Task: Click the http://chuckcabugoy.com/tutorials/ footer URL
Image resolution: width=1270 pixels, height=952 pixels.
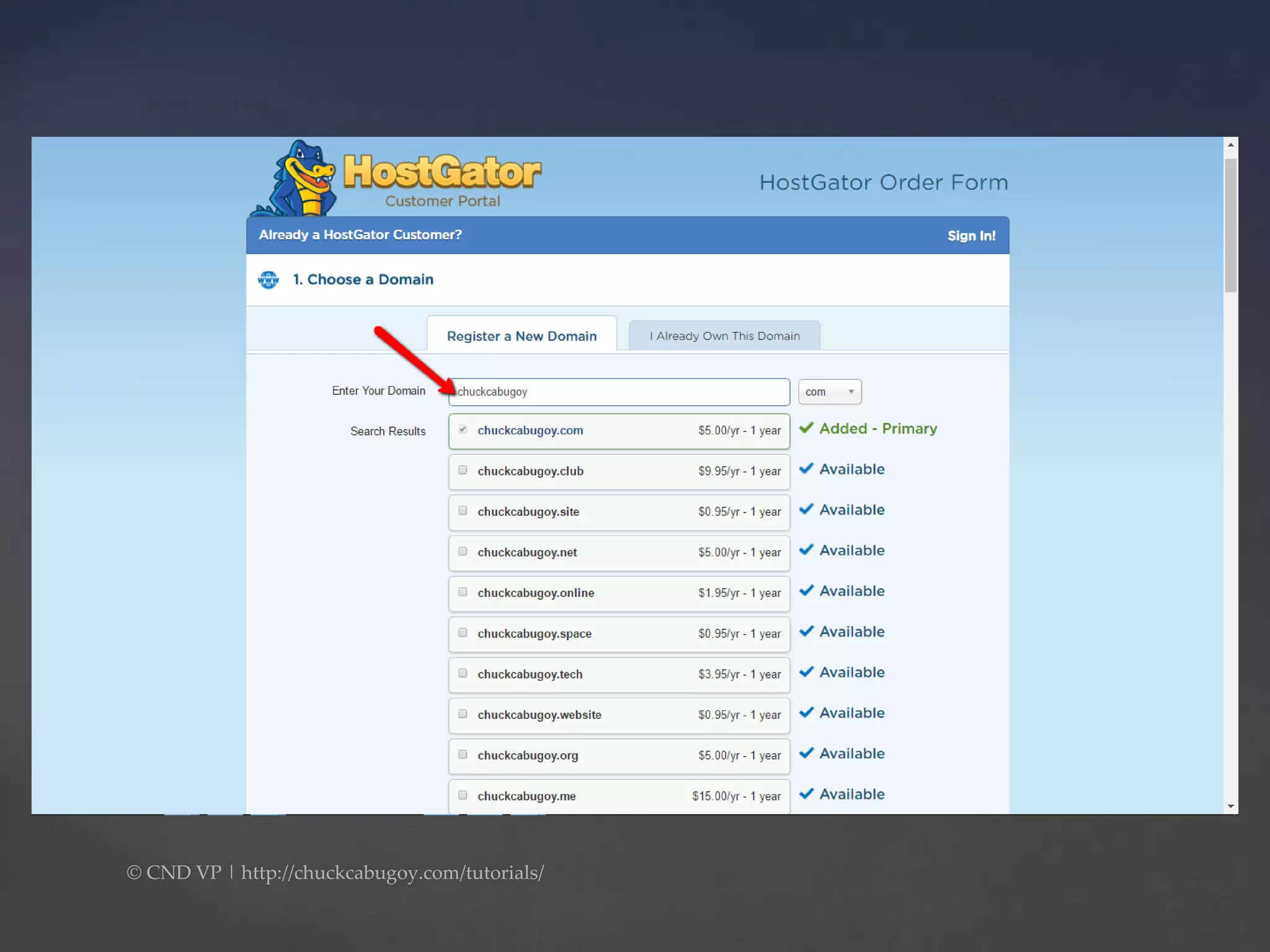Action: tap(393, 873)
